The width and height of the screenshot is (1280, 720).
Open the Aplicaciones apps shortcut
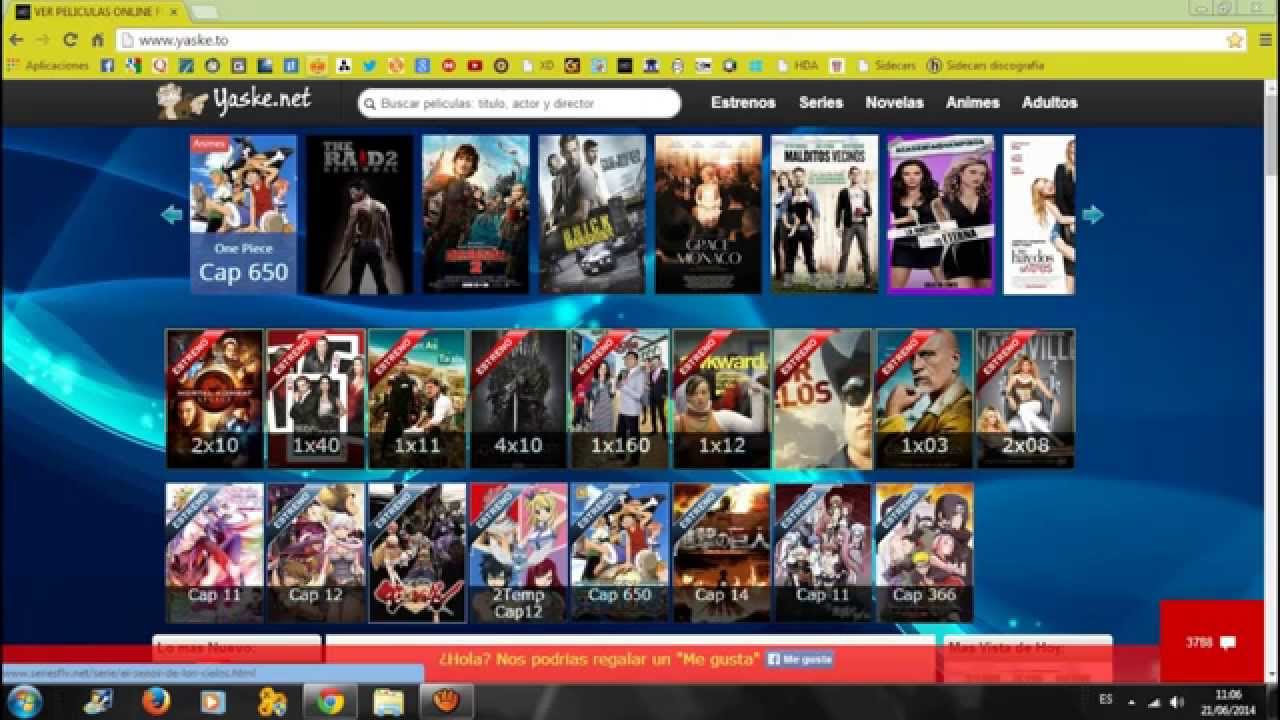(x=48, y=66)
